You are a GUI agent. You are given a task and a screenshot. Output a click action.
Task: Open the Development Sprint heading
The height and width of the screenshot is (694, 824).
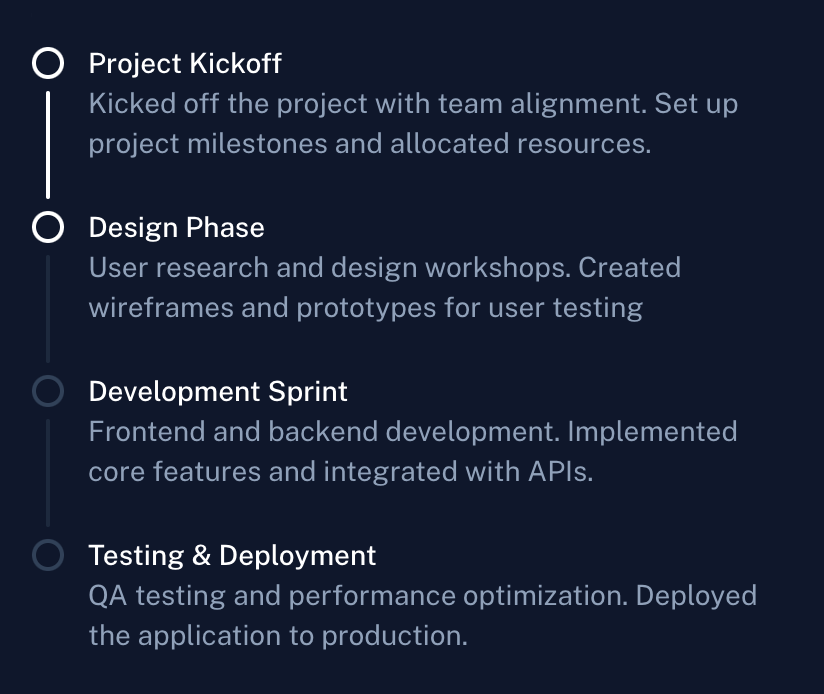point(218,391)
